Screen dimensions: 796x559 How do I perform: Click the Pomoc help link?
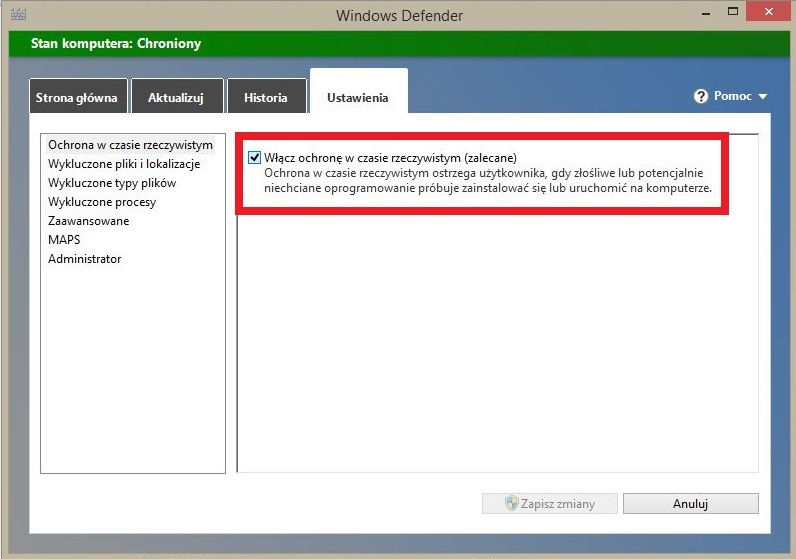(733, 96)
